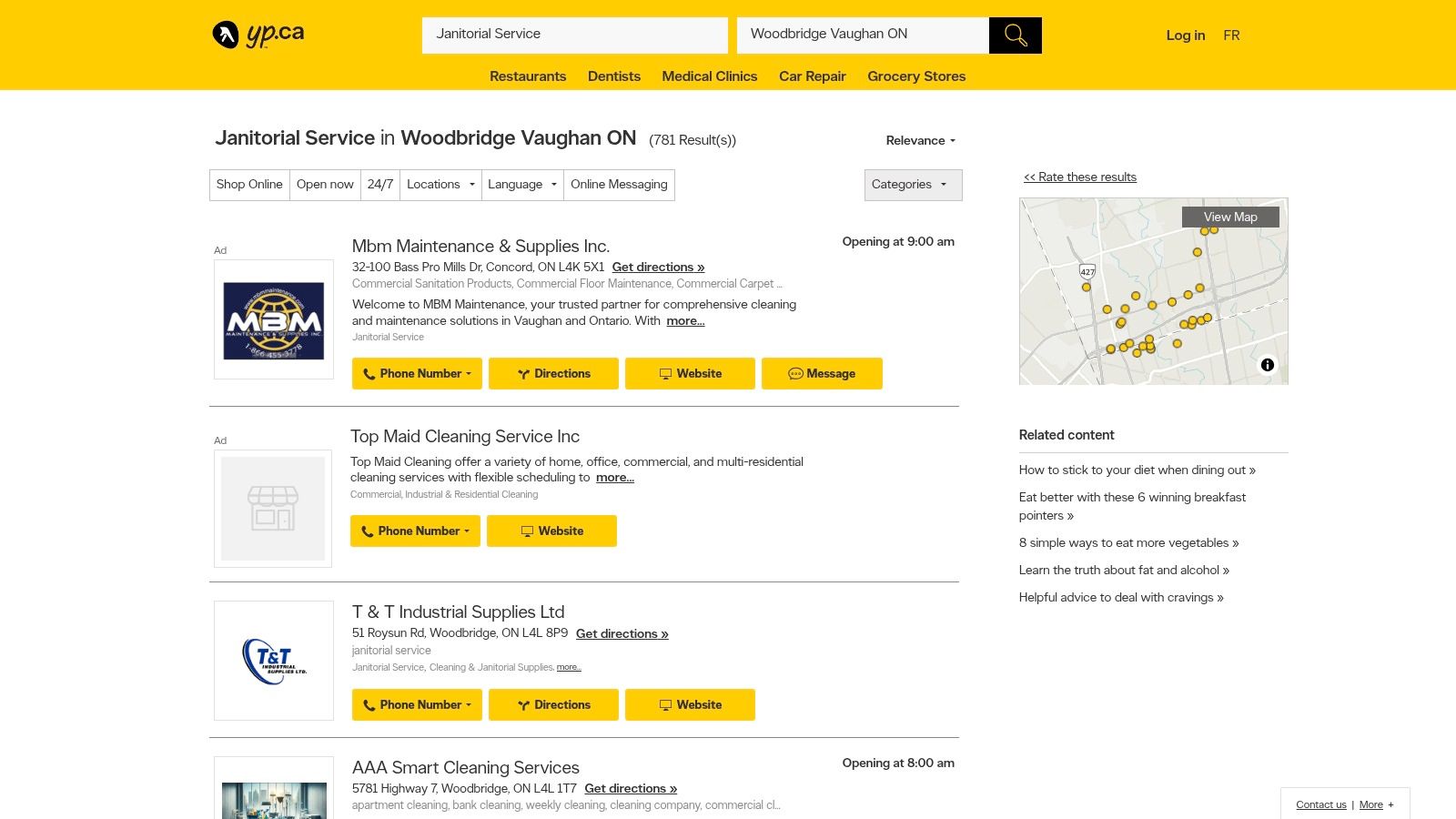Open Top Maid Cleaning Website button

click(x=551, y=531)
